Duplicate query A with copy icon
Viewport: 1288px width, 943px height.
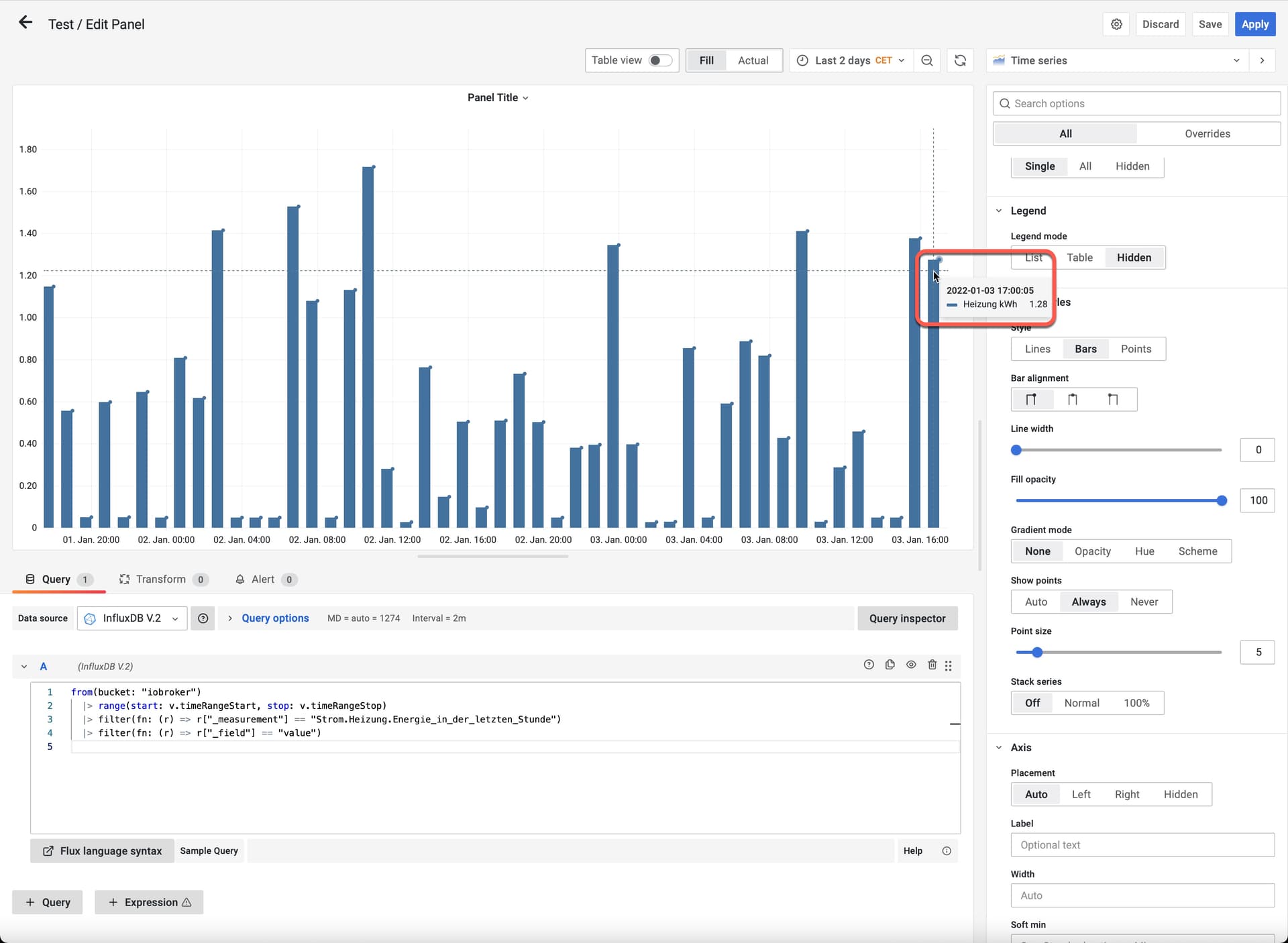click(890, 665)
